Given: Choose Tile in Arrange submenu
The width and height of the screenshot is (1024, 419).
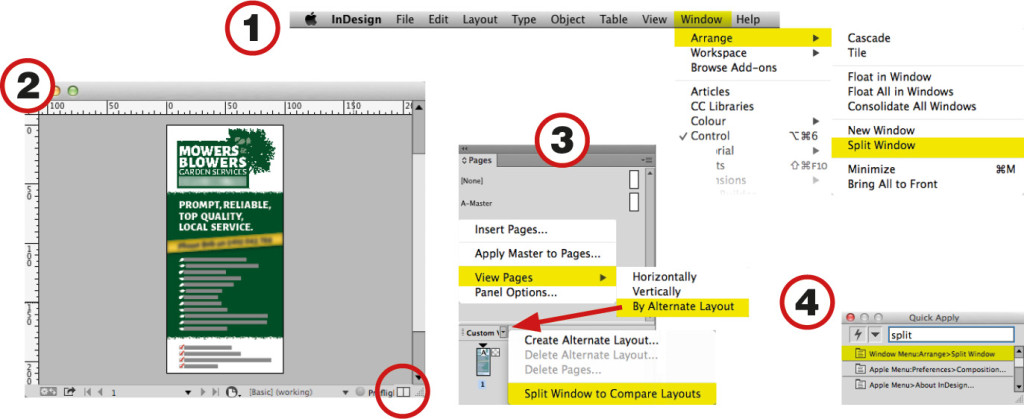Looking at the screenshot, I should (857, 53).
